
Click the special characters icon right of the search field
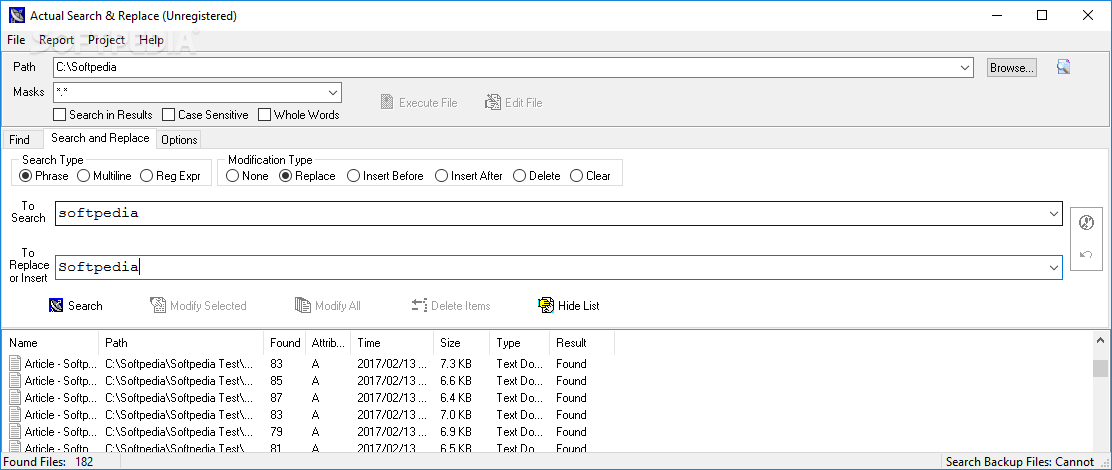[1086, 223]
